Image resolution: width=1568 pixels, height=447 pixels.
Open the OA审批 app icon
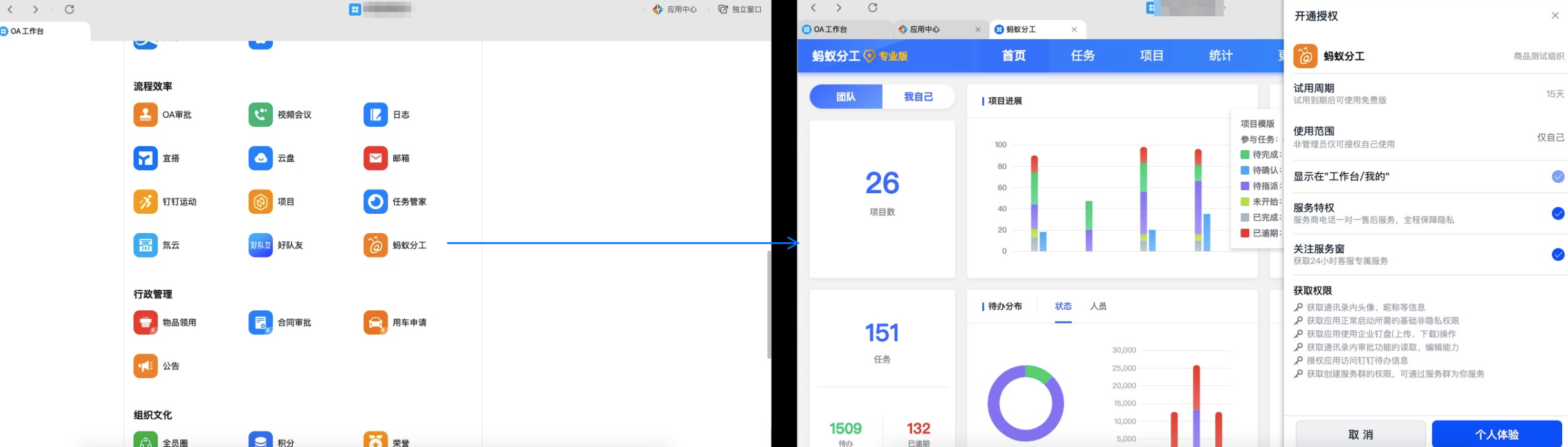[145, 115]
